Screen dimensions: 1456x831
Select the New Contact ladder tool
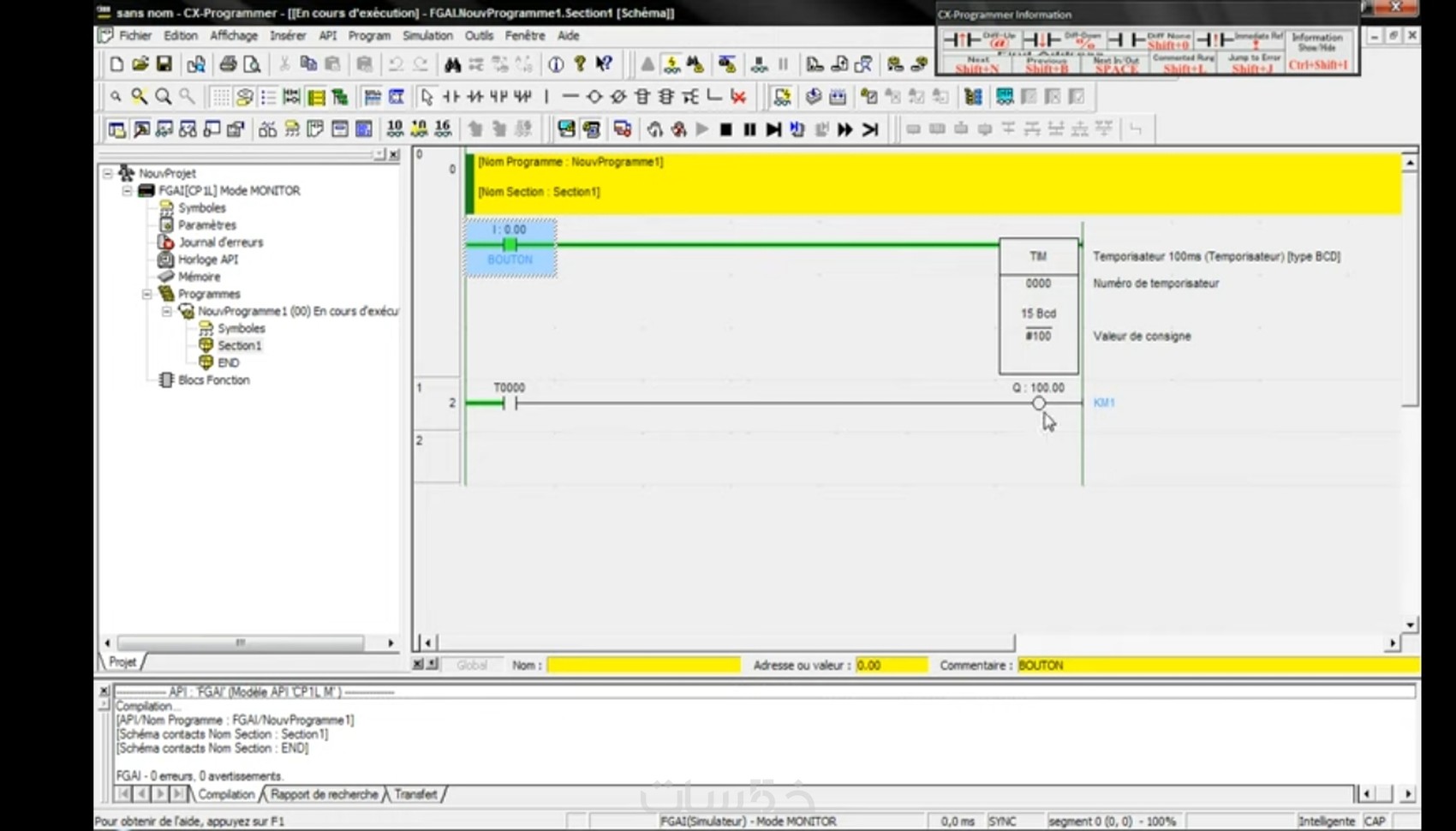click(451, 97)
